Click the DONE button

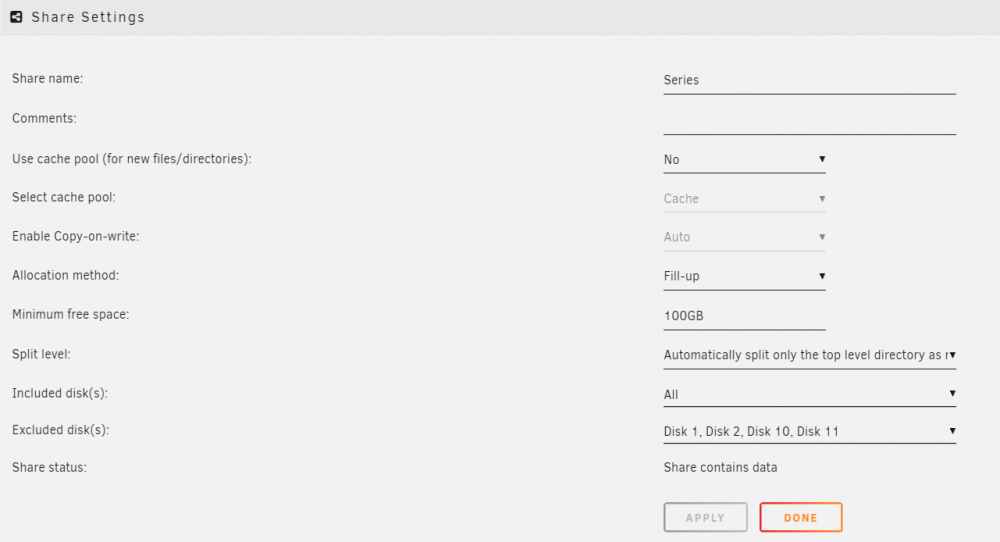tap(801, 517)
